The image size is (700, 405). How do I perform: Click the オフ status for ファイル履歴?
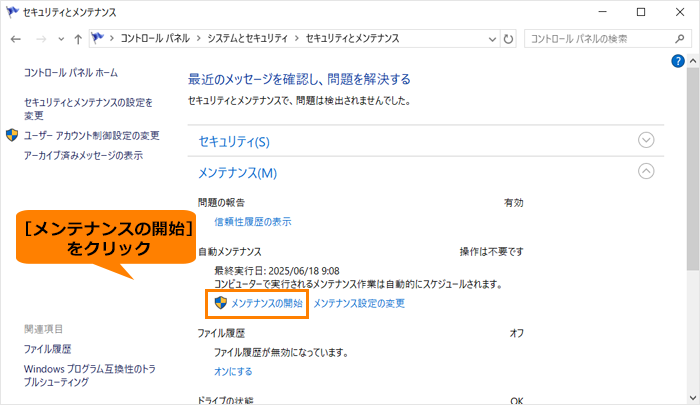(x=517, y=333)
